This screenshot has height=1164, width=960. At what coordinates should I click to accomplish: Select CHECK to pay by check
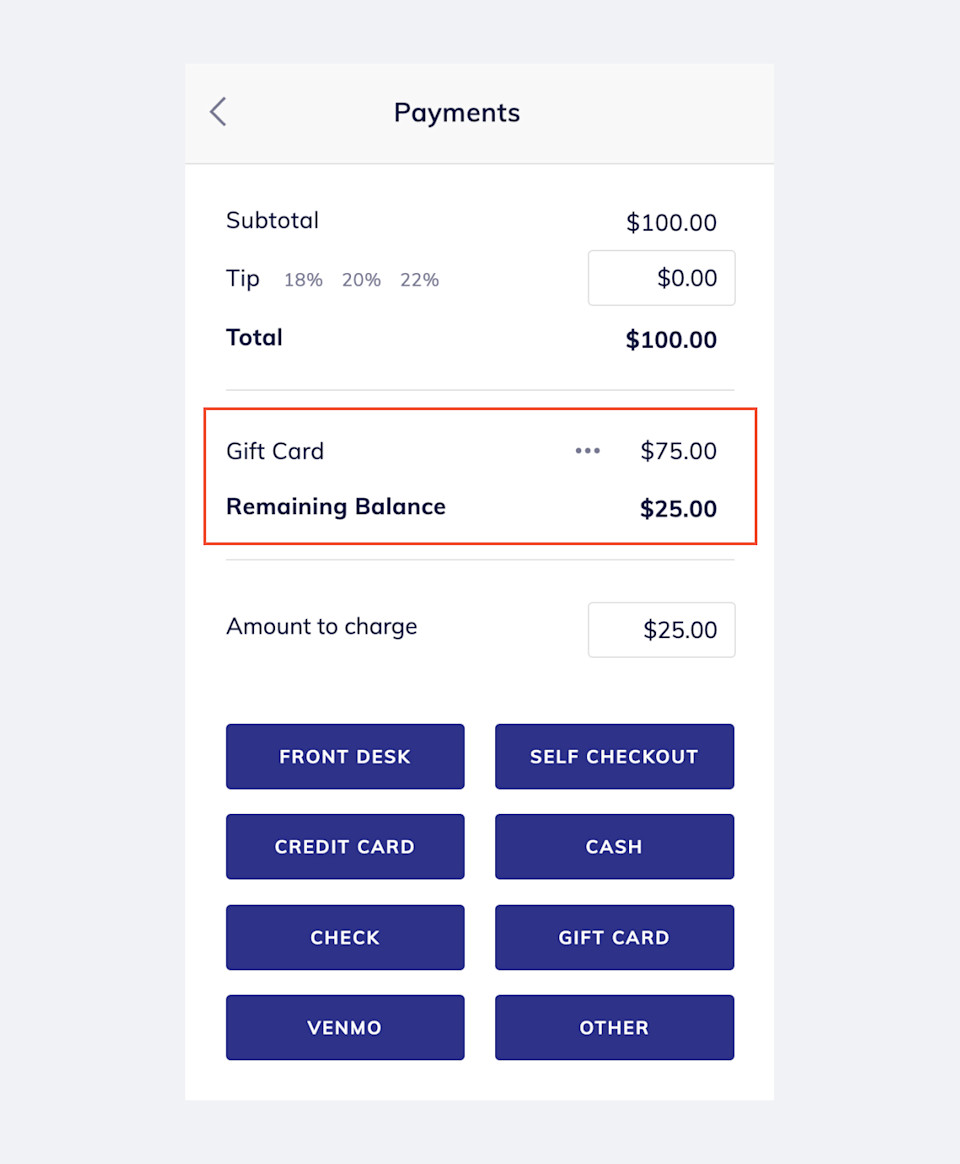(x=345, y=938)
